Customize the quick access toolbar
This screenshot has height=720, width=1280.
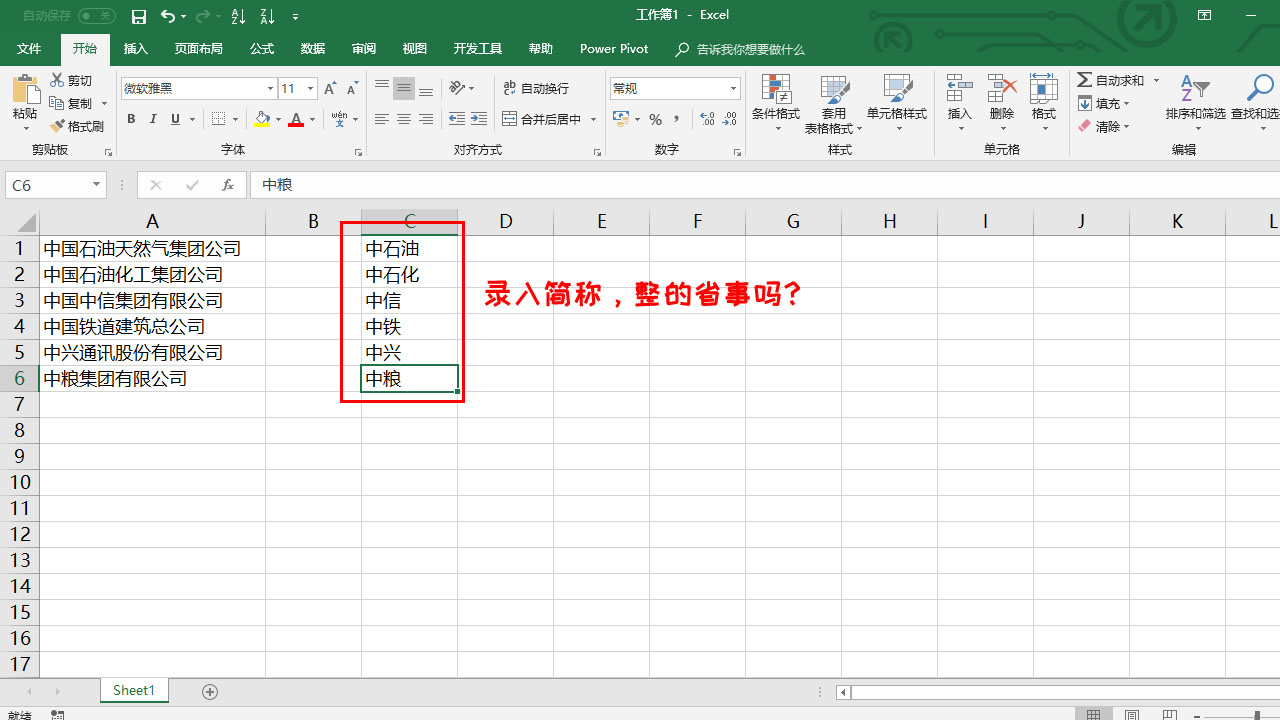point(295,17)
